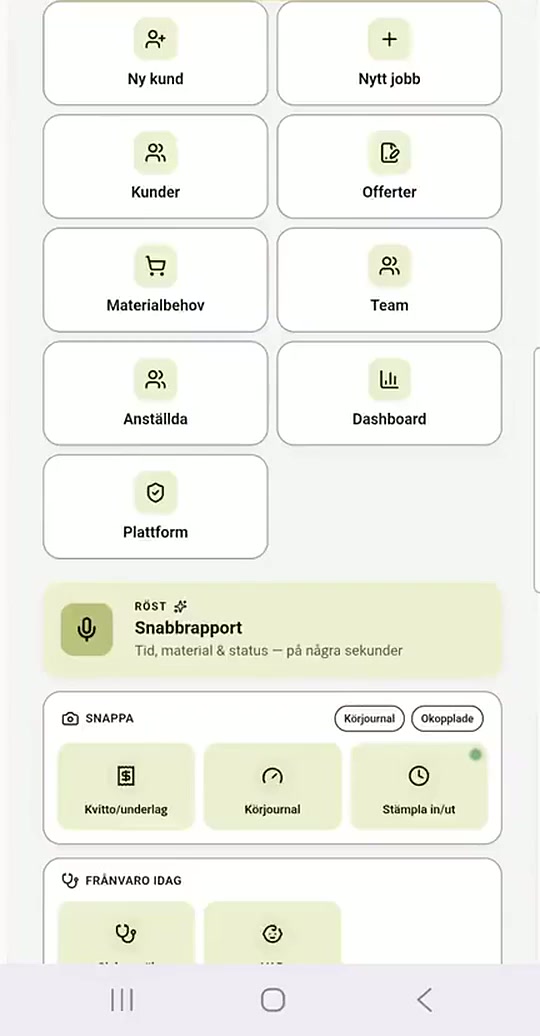Tap the Android back navigation arrow
The image size is (540, 1036).
point(424,1000)
